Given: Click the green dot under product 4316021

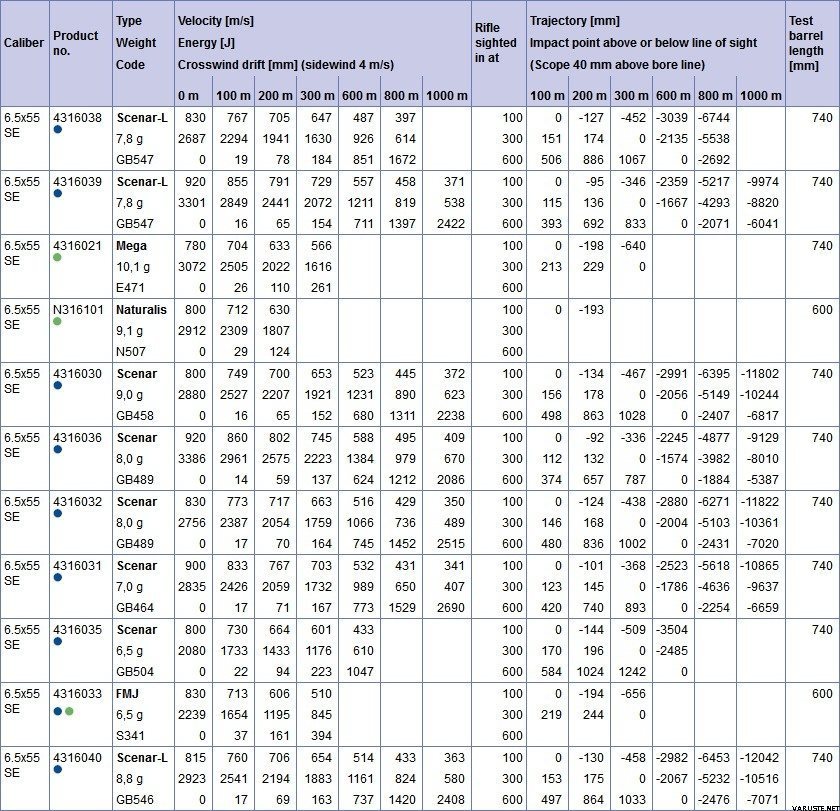Looking at the screenshot, I should coord(57,258).
